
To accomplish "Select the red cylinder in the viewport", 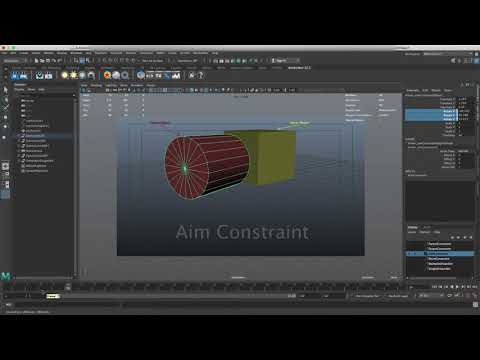I will (207, 167).
